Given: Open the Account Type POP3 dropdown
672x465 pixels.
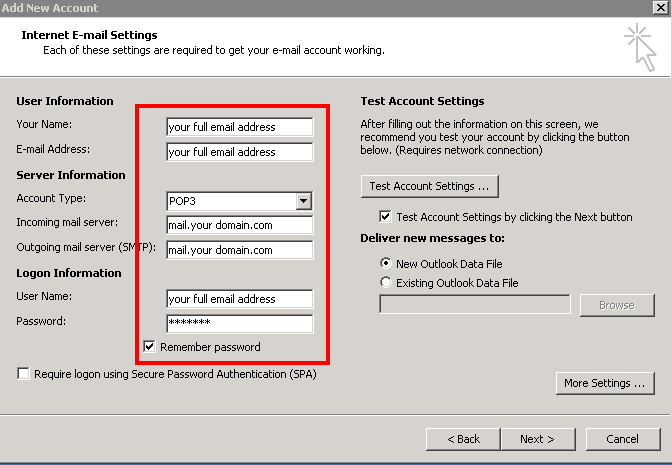Looking at the screenshot, I should pyautogui.click(x=303, y=201).
